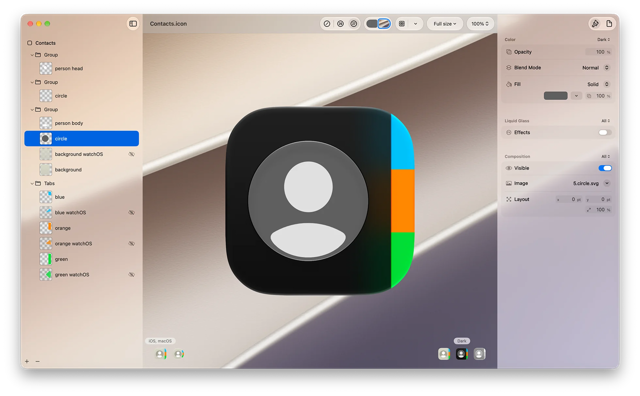This screenshot has height=396, width=640.
Task: Click the second circular overlay icon in toolbar
Action: pyautogui.click(x=340, y=24)
